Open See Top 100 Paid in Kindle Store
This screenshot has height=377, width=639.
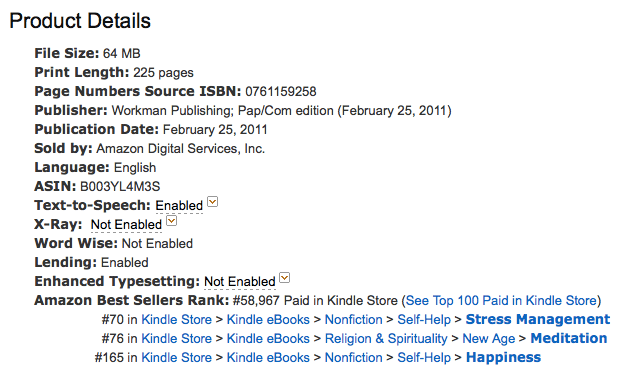[501, 300]
